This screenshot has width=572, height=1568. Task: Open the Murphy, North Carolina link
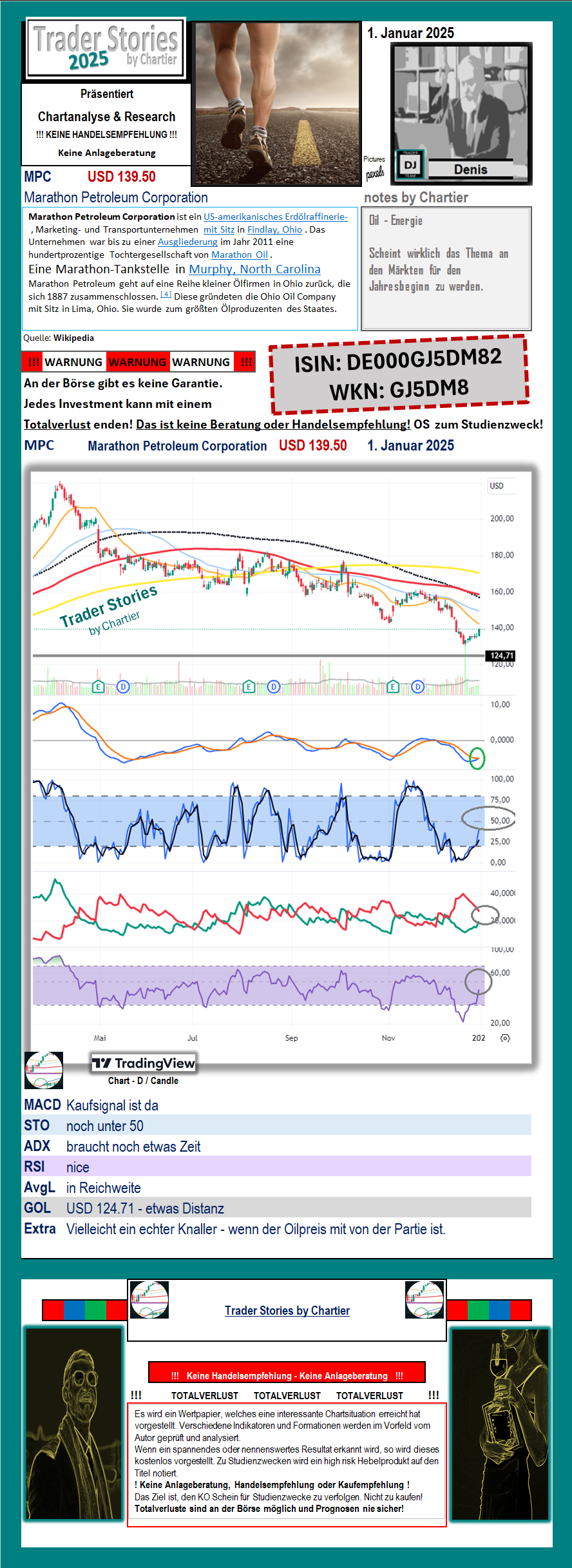point(254,269)
